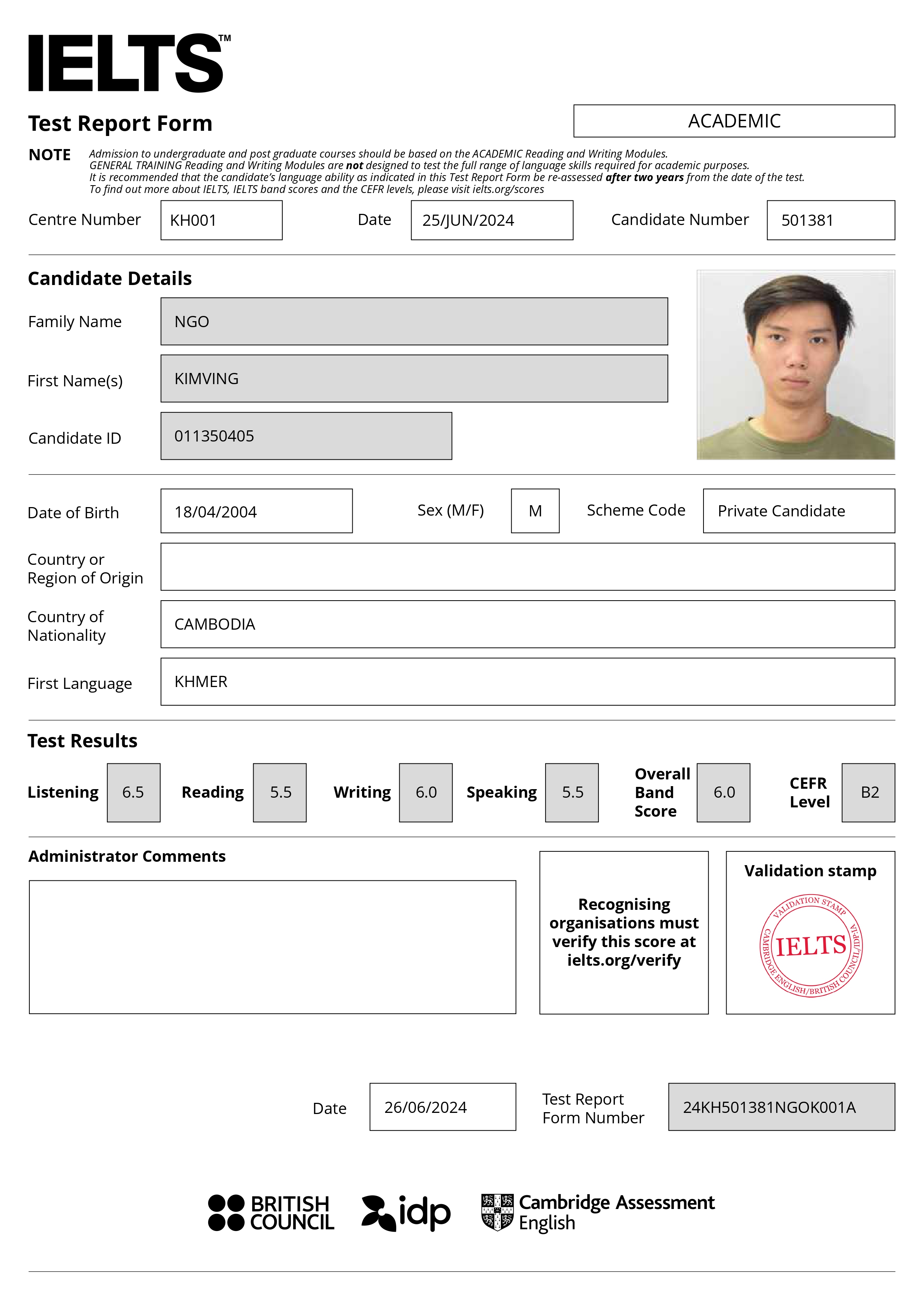Click the Sex field showing M
This screenshot has width=924, height=1307.
tap(535, 511)
